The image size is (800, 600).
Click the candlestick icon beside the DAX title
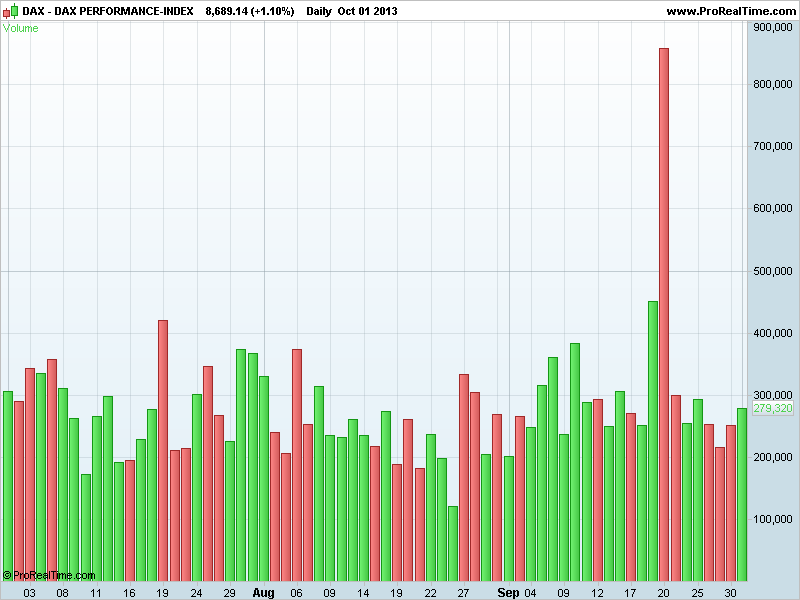click(x=10, y=11)
